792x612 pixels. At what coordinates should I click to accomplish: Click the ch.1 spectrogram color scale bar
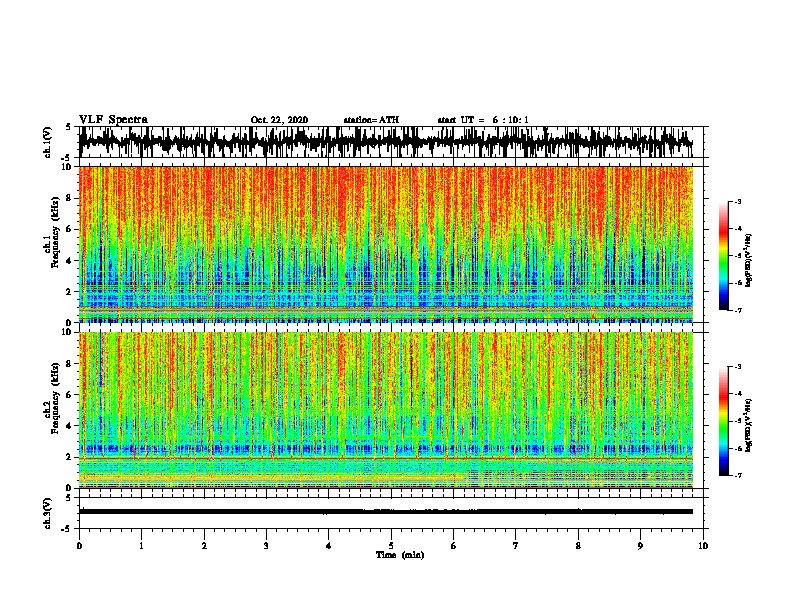pos(724,256)
